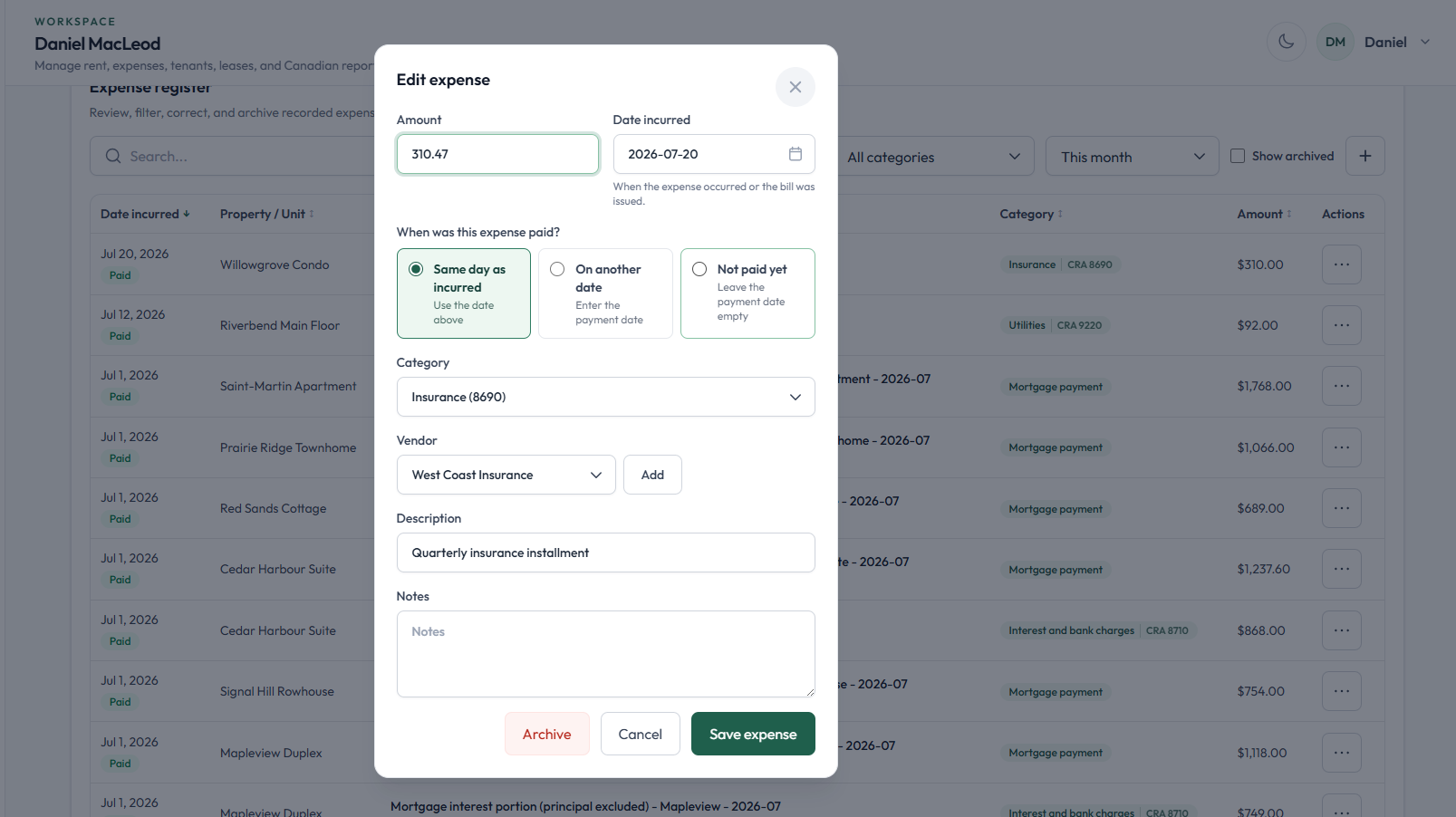Open actions menu for Signal Hill Rowhouse row
The height and width of the screenshot is (817, 1456).
(x=1341, y=691)
